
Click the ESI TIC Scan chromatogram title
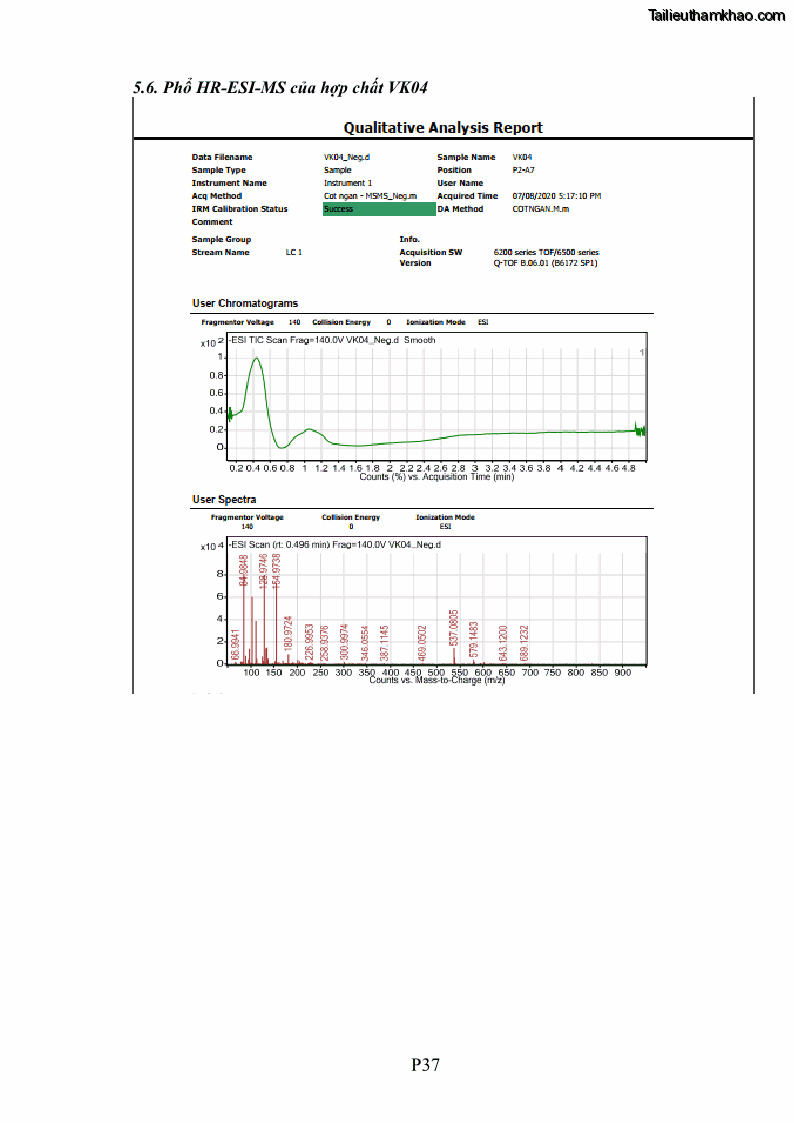(332, 340)
